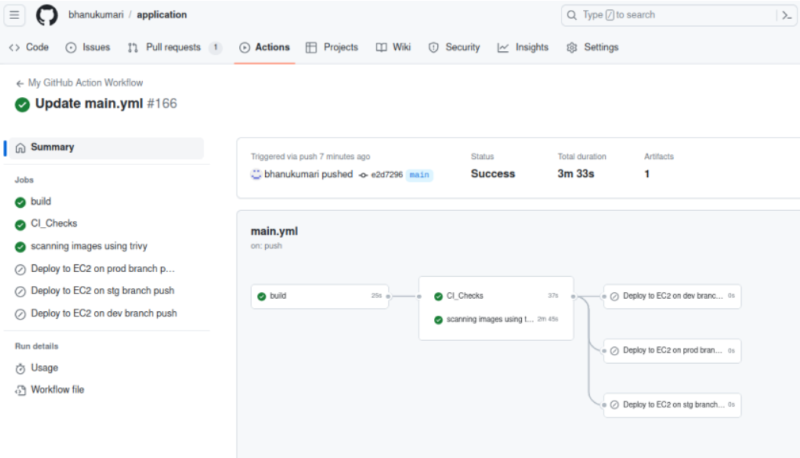The width and height of the screenshot is (800, 458).
Task: Open commit e2d7296
Action: click(387, 175)
